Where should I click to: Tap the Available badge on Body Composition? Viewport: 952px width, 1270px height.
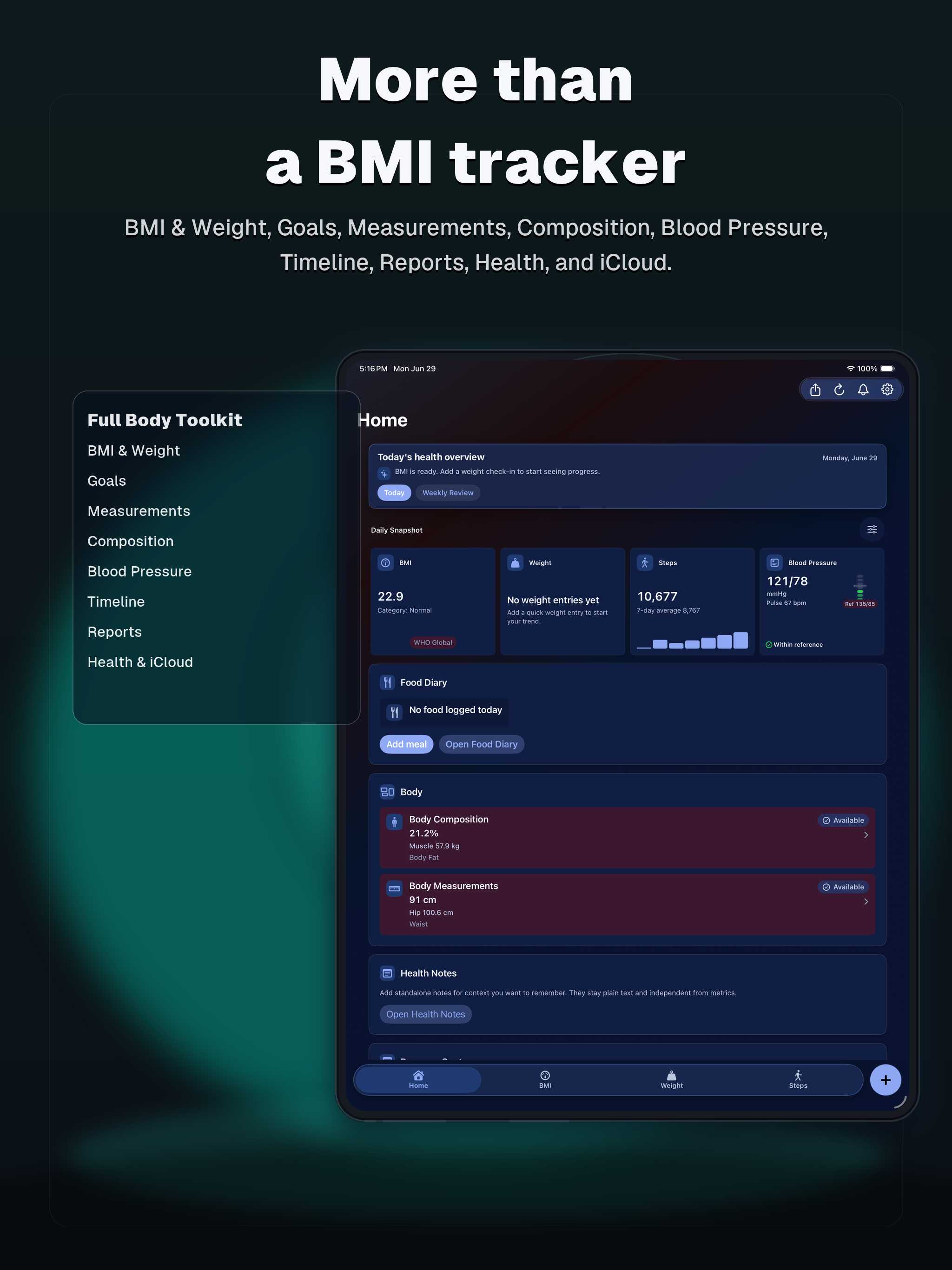tap(843, 820)
